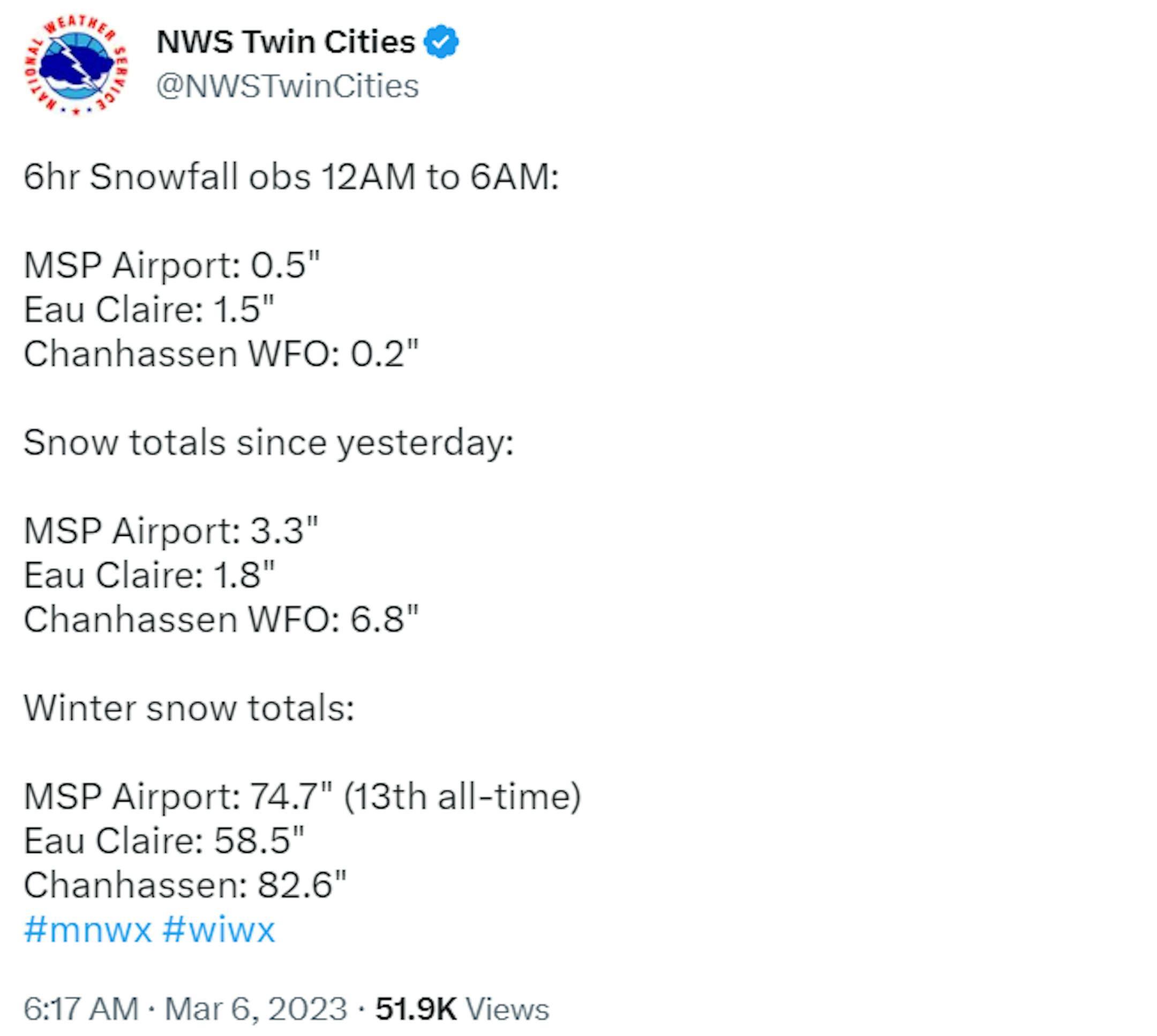Screen dimensions: 1157x1036
Task: Click the 'Winter snow totals' heading
Action: (189, 708)
